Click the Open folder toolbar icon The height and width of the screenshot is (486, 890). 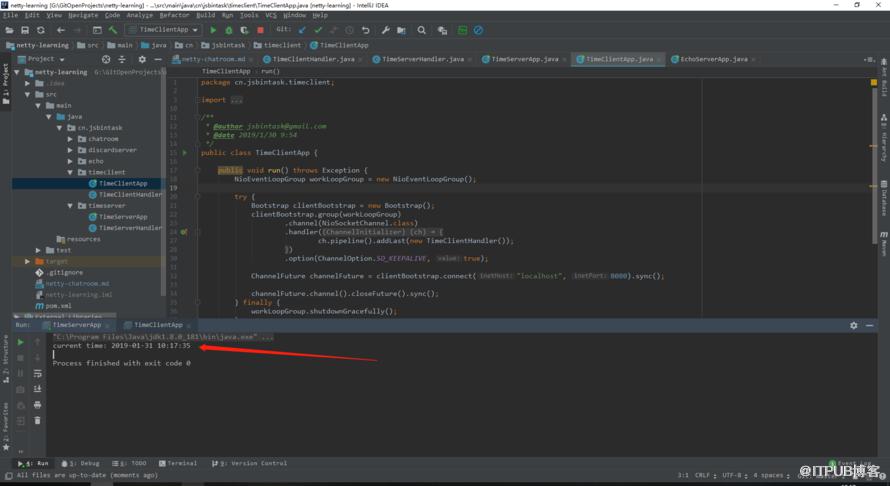[9, 30]
